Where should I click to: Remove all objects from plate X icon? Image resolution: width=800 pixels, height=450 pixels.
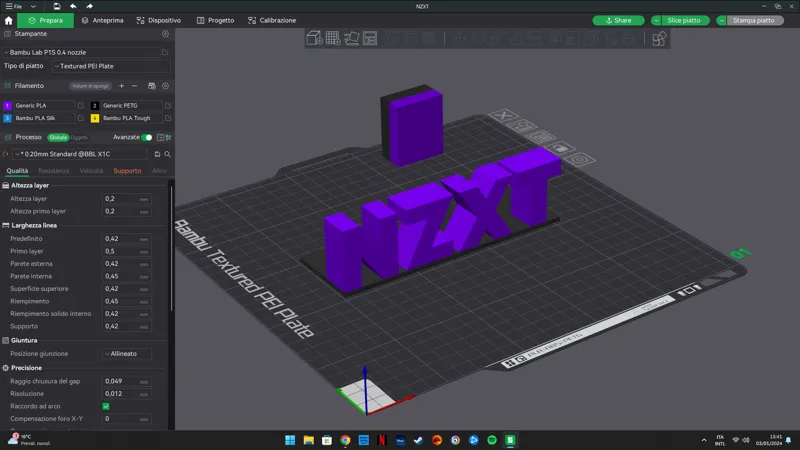(x=503, y=115)
